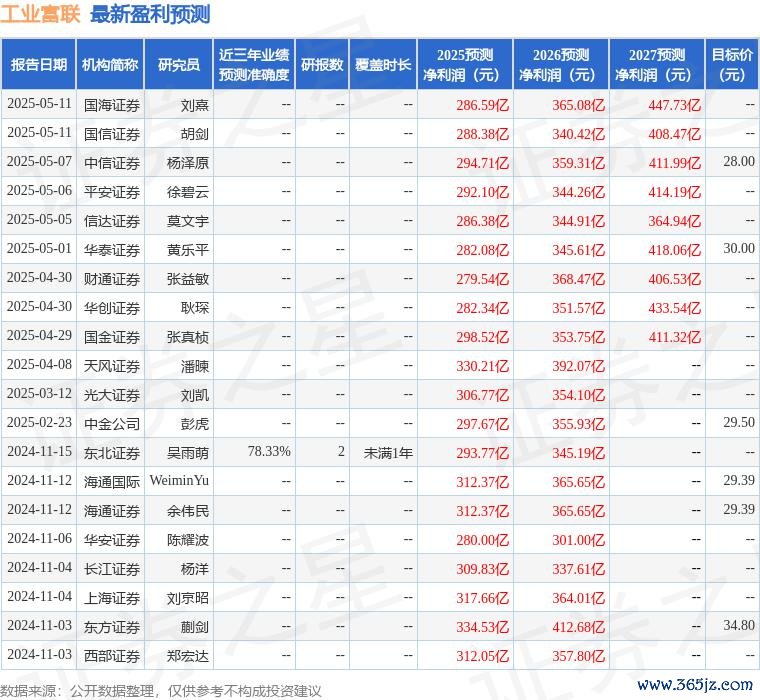Click researcher name 刘熹
The width and height of the screenshot is (760, 700).
(x=195, y=105)
